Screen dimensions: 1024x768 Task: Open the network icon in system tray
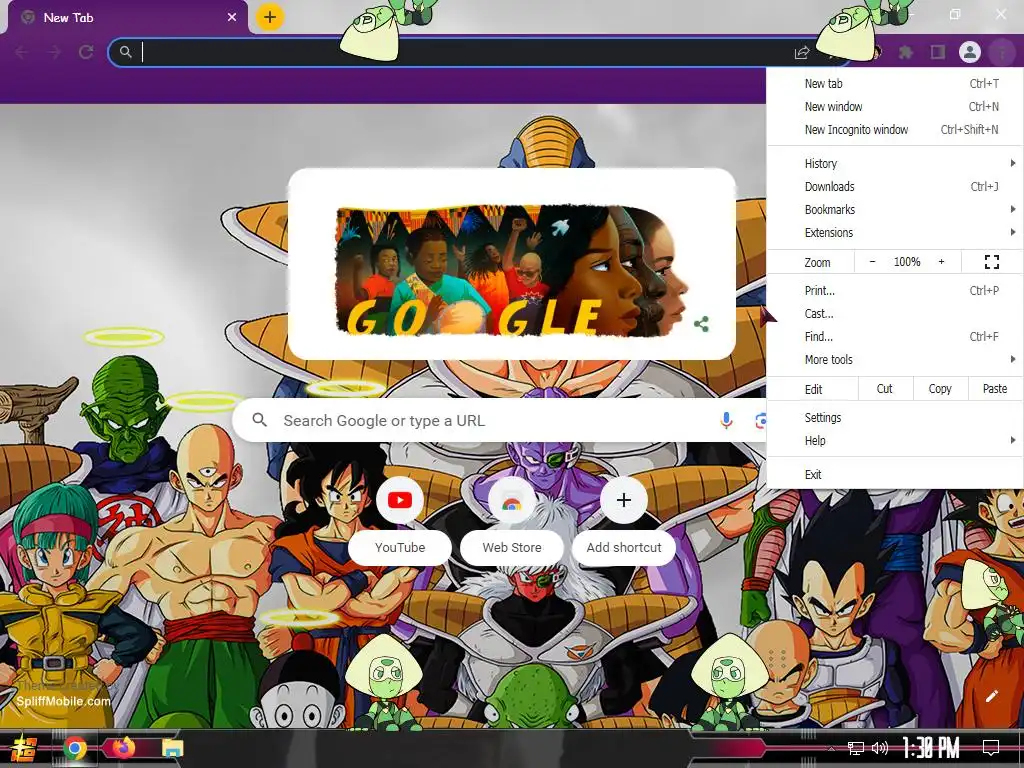click(x=856, y=748)
